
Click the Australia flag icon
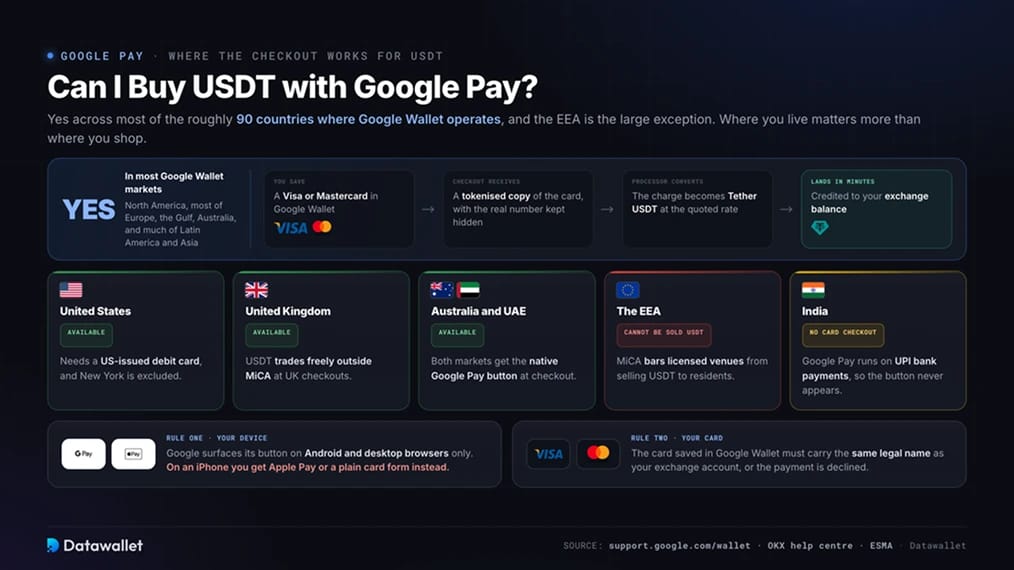[442, 290]
